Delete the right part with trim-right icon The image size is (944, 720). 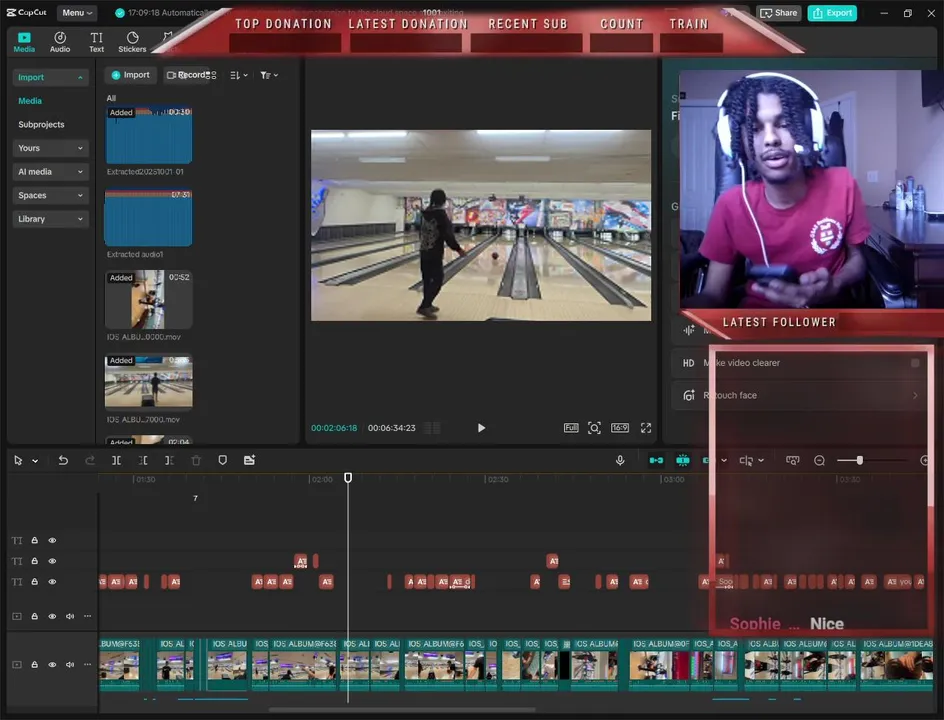click(x=170, y=461)
